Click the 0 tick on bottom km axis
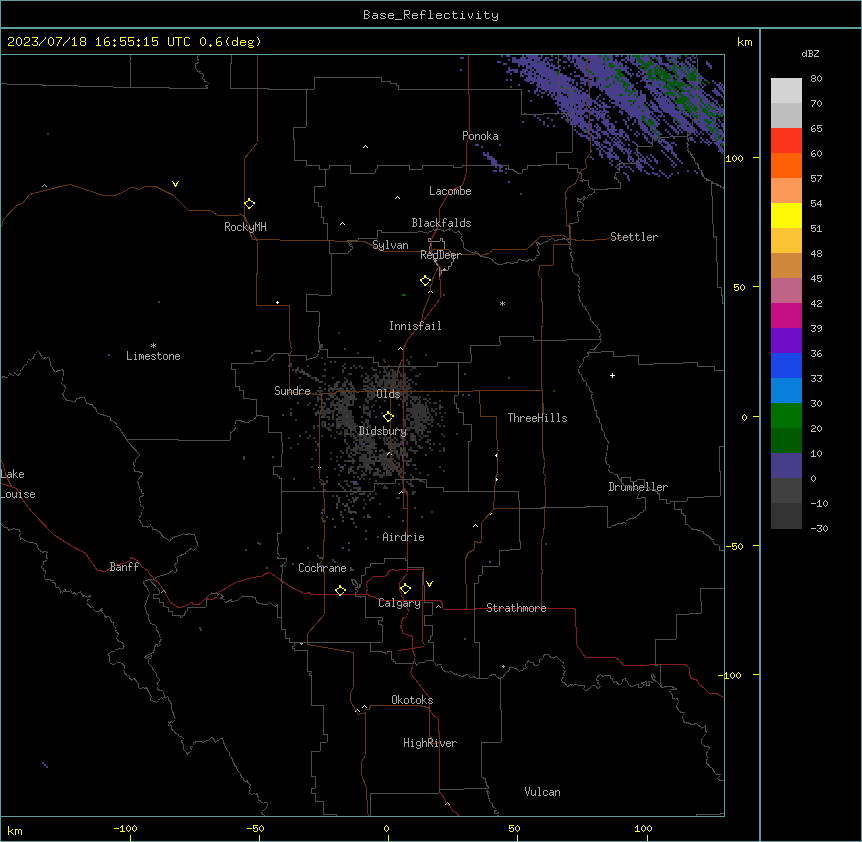The image size is (862, 842). [x=386, y=828]
